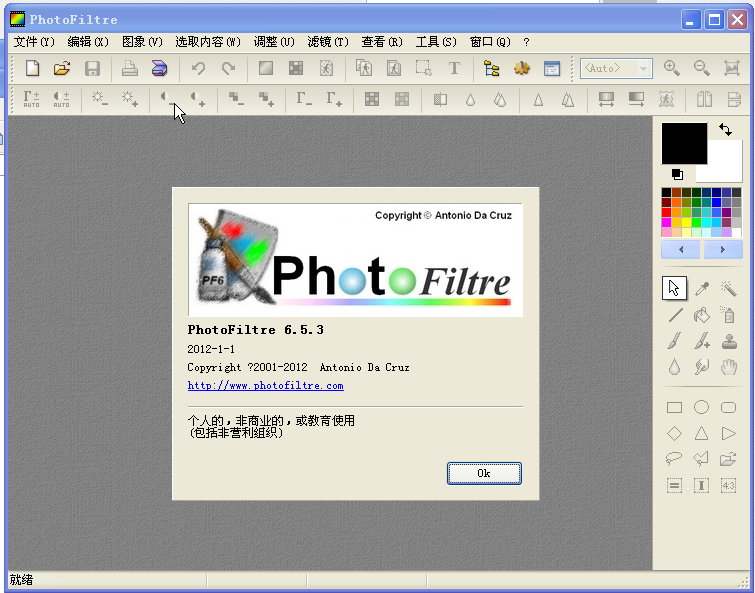
Task: Open the 选取内容(W) menu
Action: [x=208, y=42]
